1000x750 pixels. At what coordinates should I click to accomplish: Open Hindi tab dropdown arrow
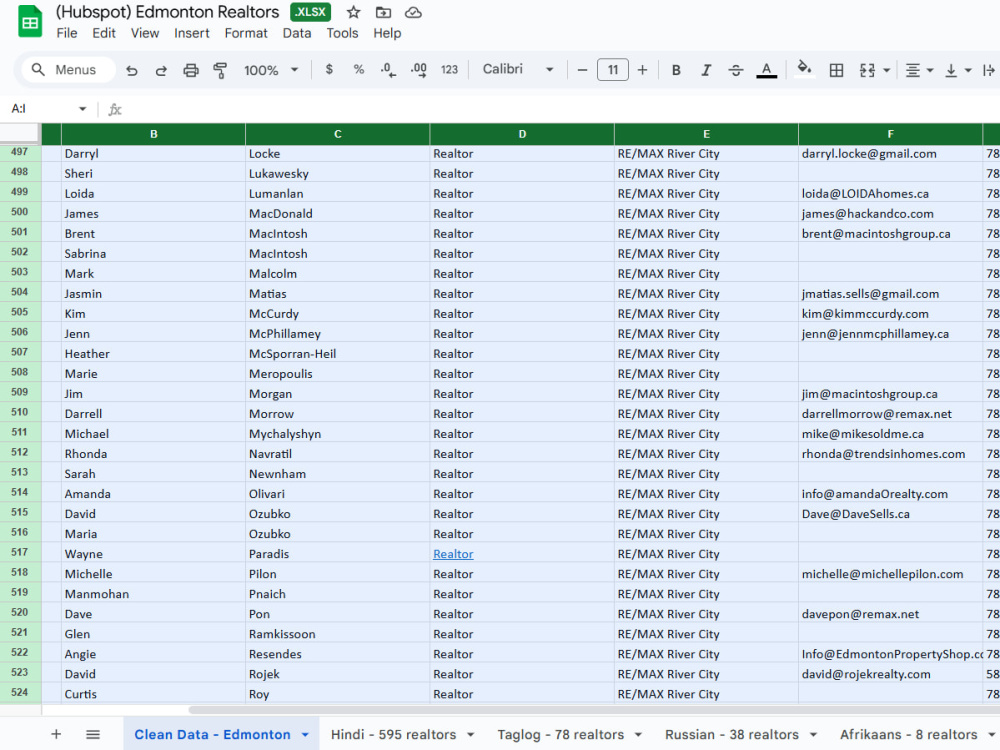471,735
